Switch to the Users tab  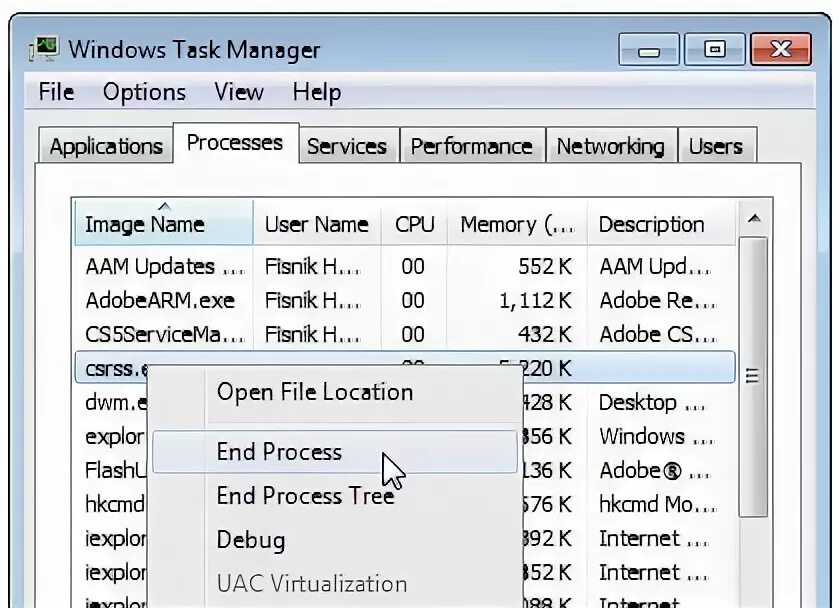[716, 146]
